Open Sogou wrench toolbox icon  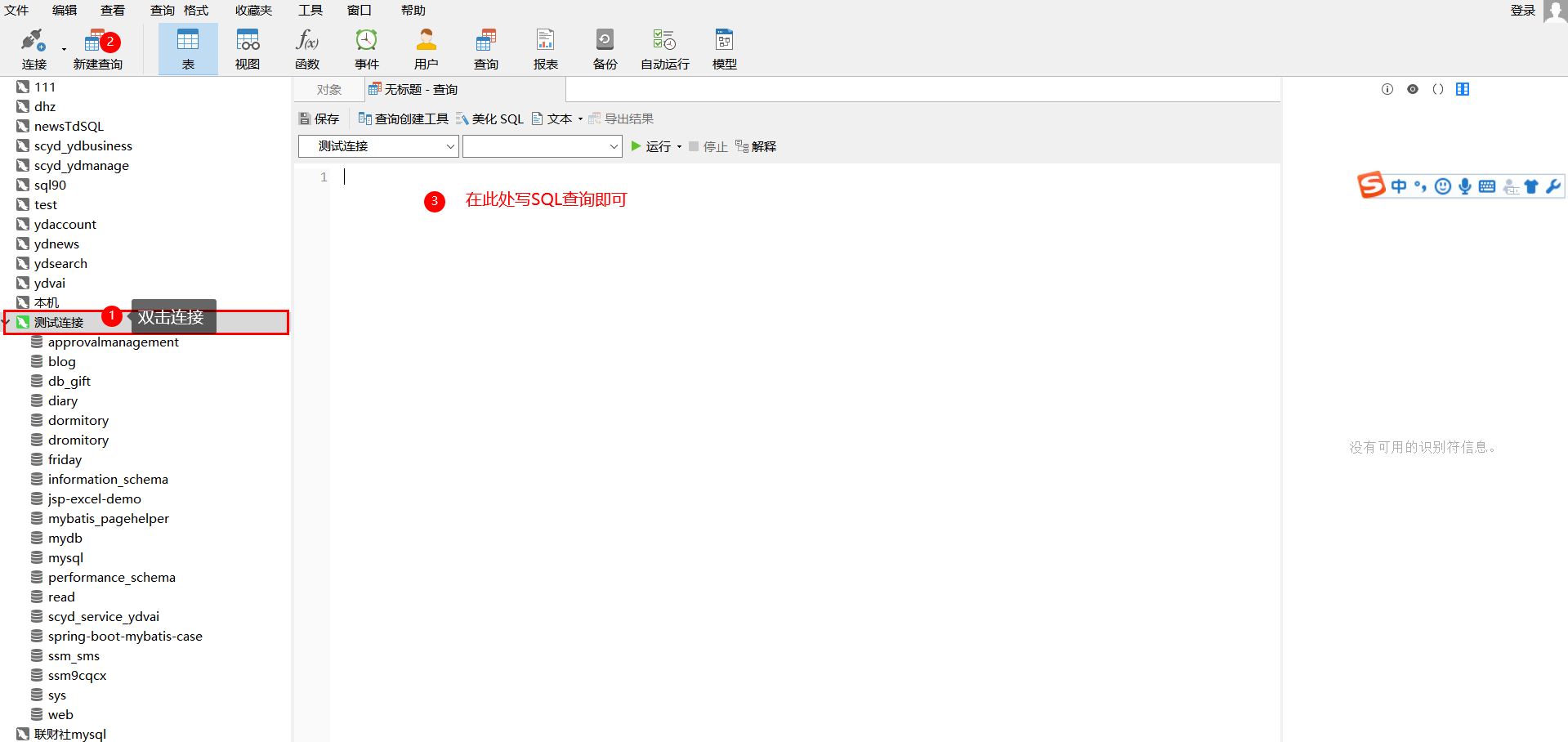1553,186
